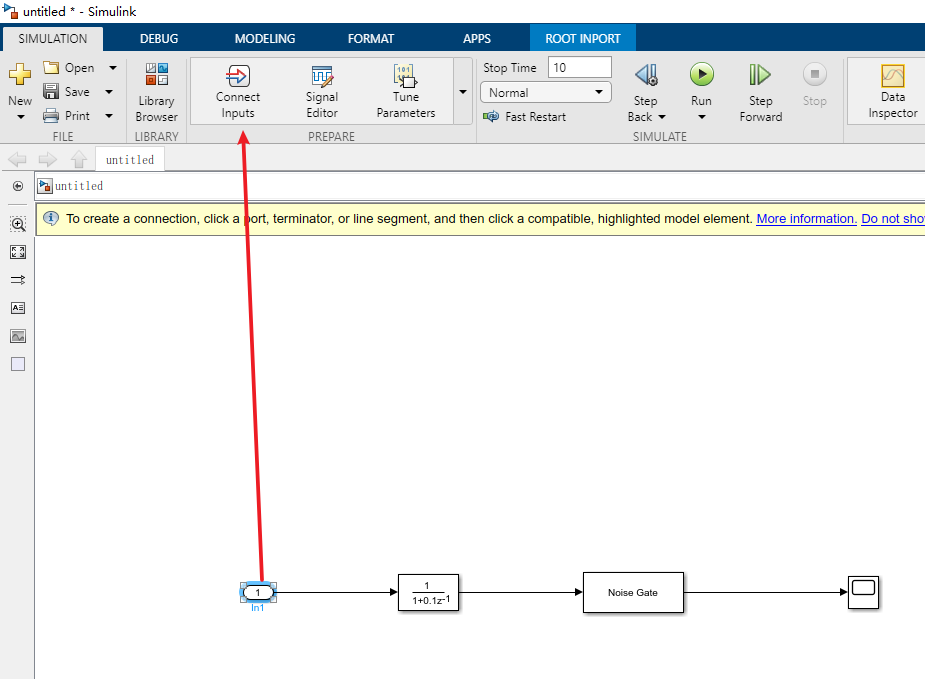This screenshot has height=679, width=925.
Task: Click the More information link
Action: coord(806,218)
